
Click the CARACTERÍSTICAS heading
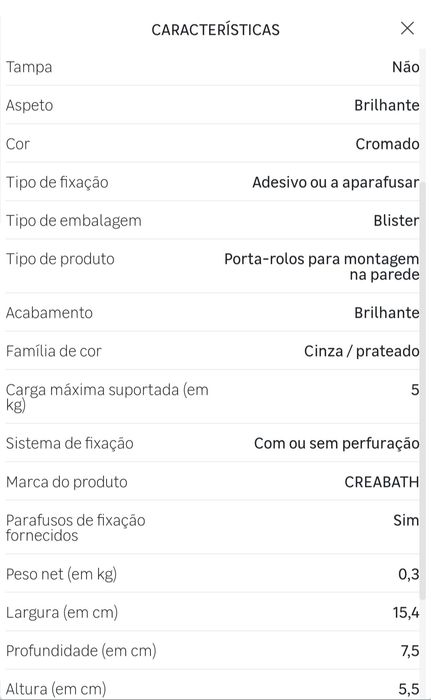[x=215, y=29]
